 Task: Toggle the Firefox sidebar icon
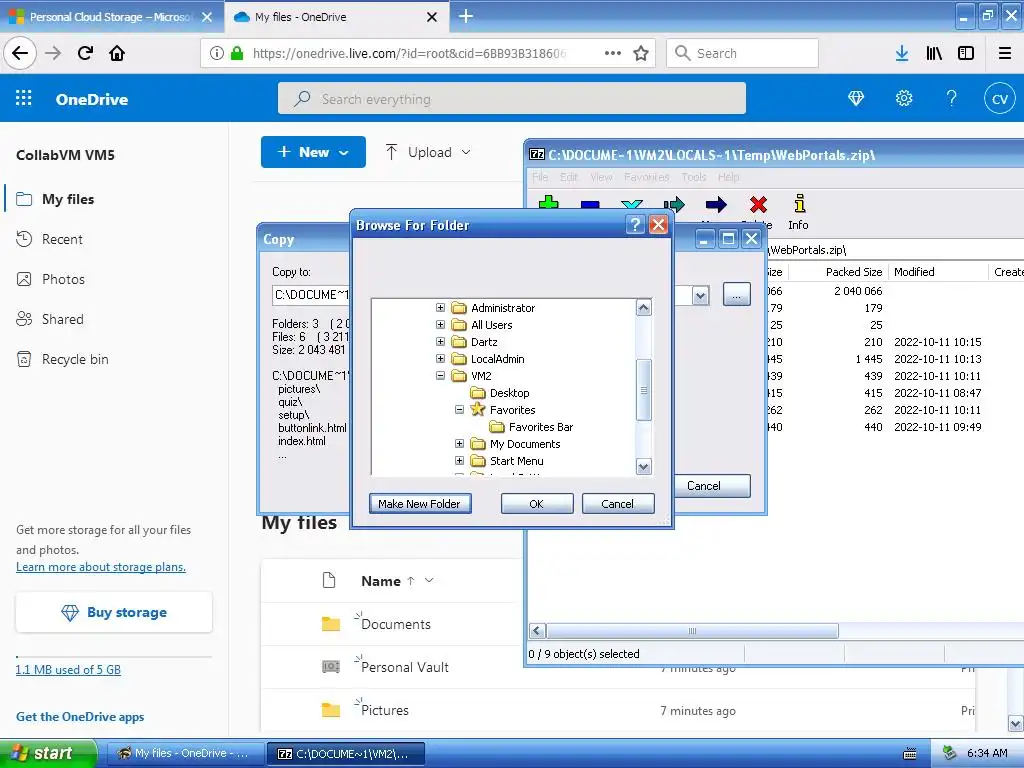966,53
